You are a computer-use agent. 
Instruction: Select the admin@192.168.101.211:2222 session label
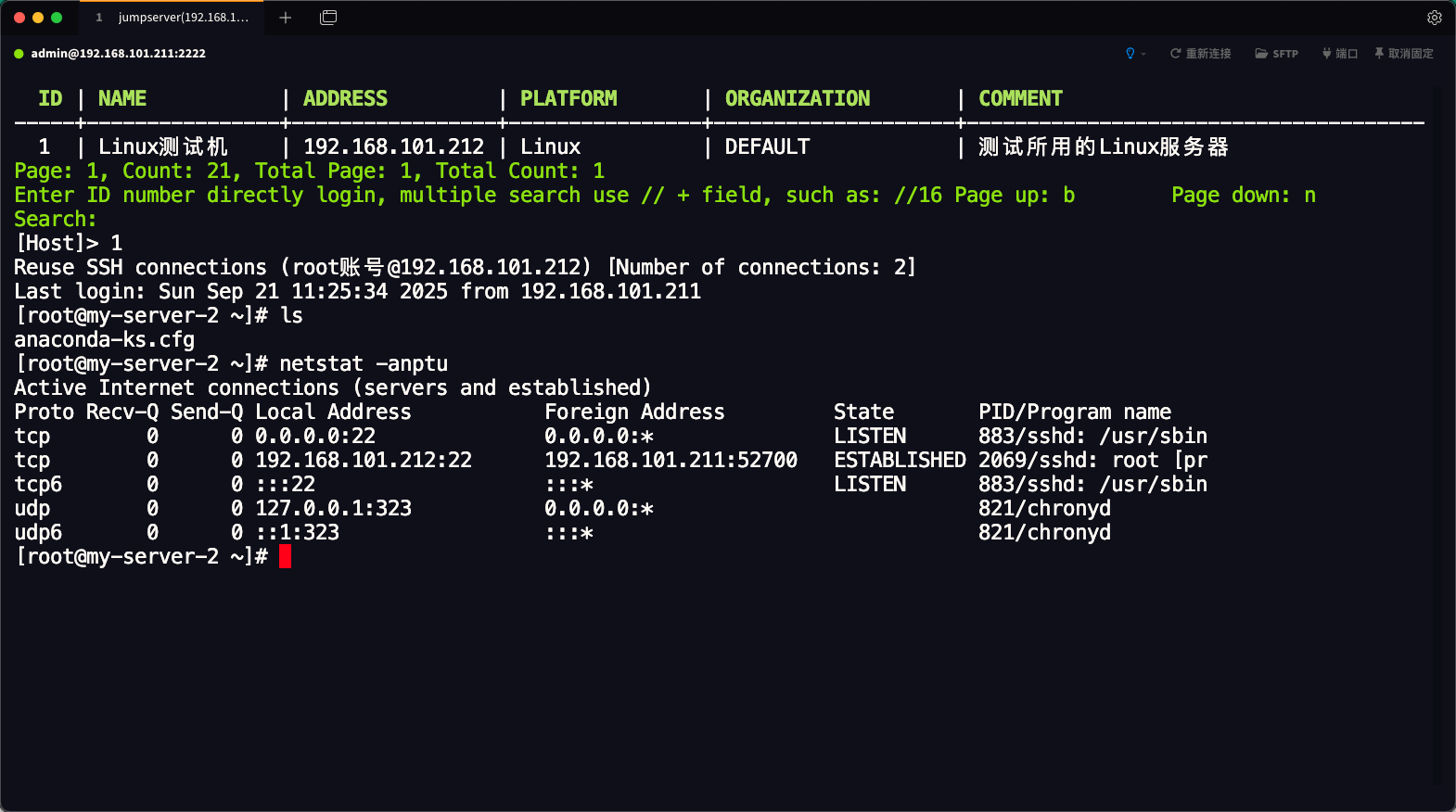pos(119,54)
